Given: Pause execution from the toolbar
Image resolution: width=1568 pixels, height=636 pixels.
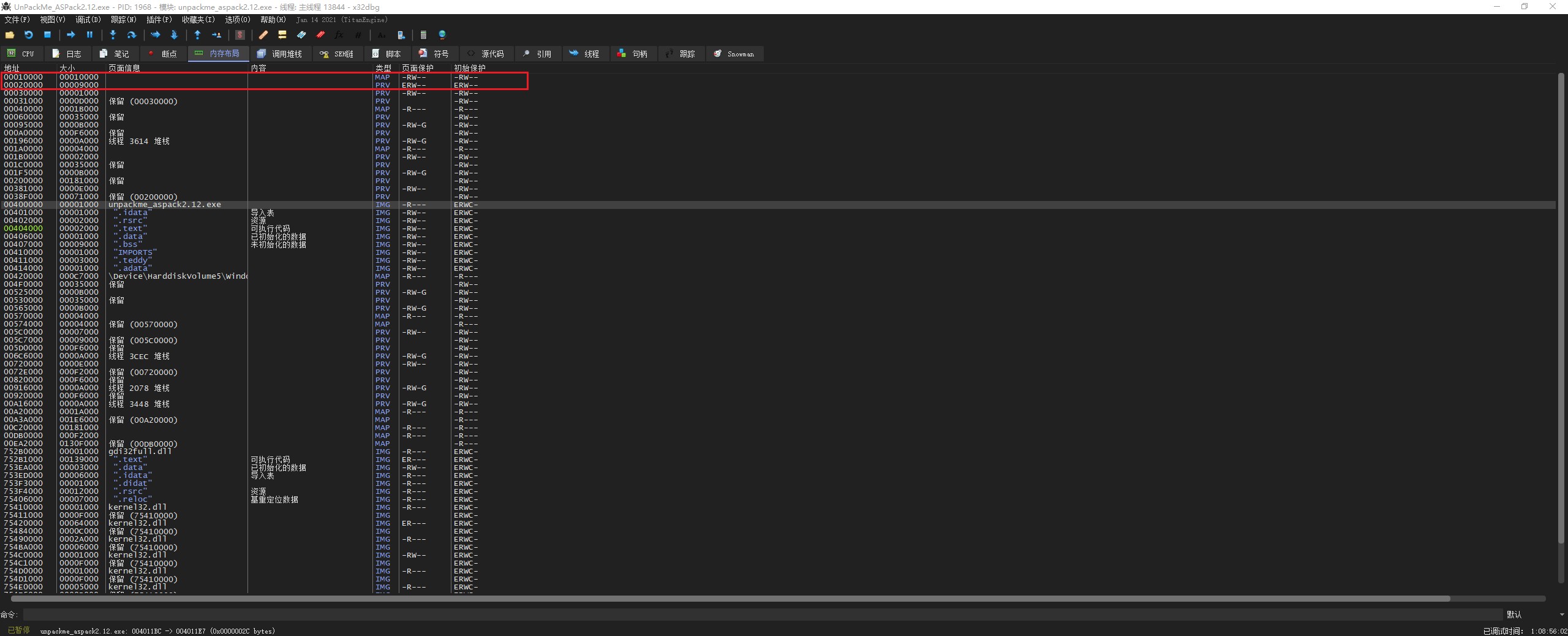Looking at the screenshot, I should click(x=89, y=35).
